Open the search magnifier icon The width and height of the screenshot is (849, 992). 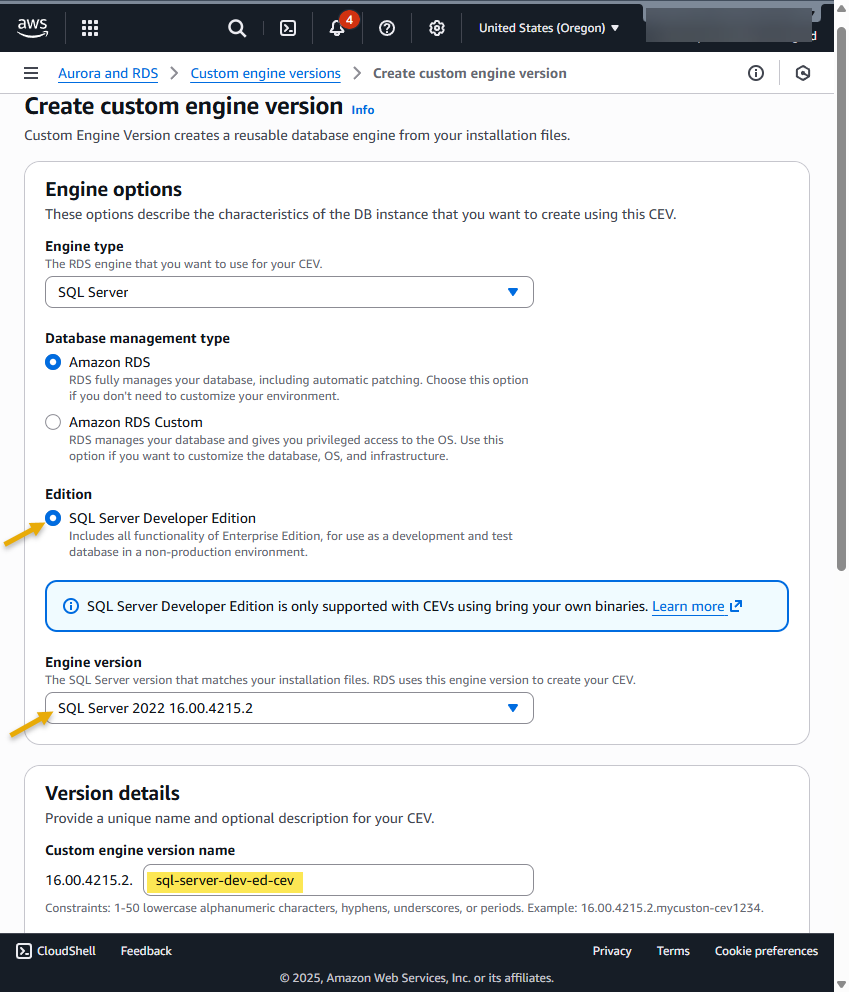click(x=237, y=28)
